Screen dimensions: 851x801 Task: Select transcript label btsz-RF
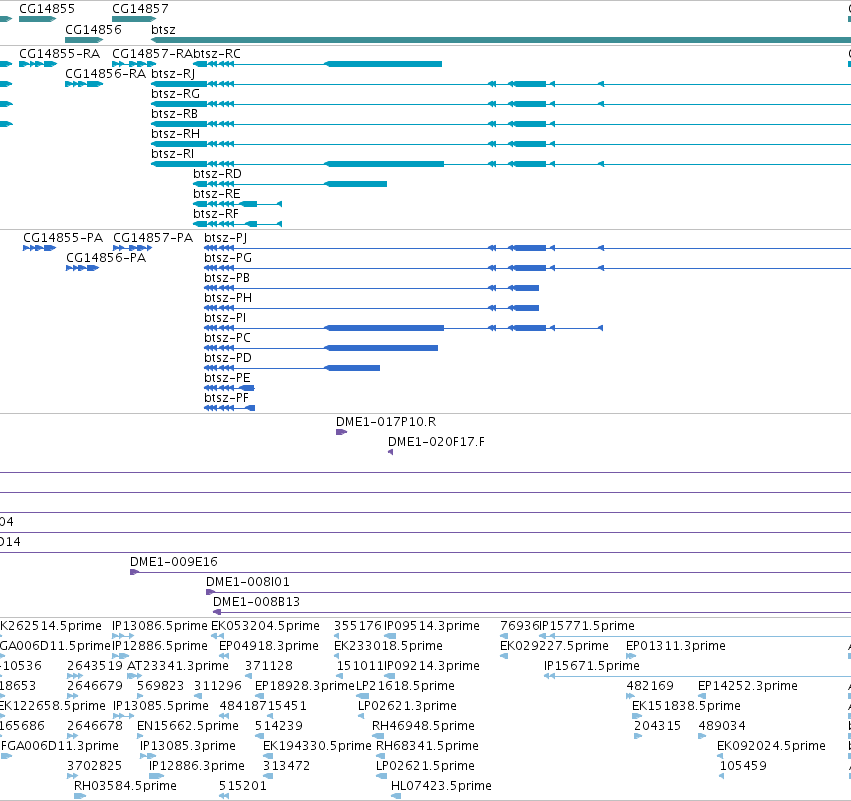[216, 214]
